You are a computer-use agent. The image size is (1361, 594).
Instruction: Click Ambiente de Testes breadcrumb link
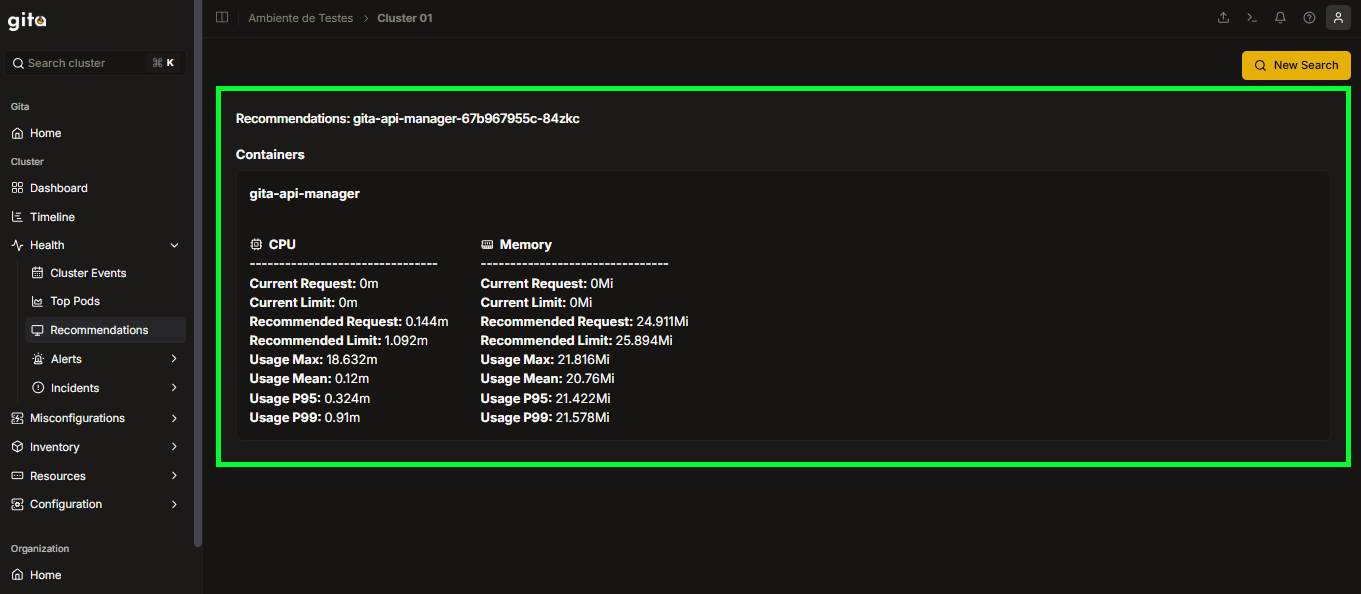tap(300, 18)
